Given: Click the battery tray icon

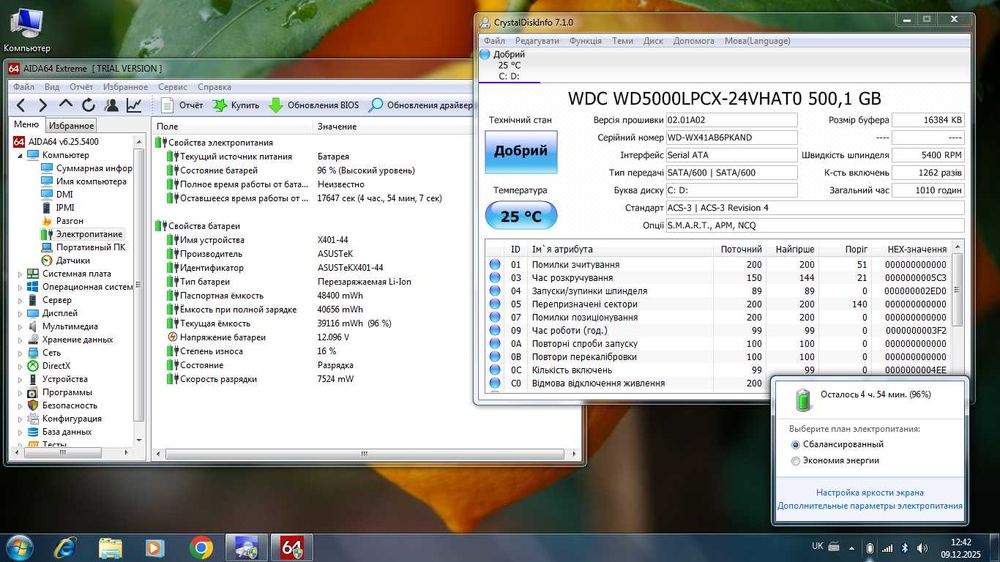Looking at the screenshot, I should (870, 548).
